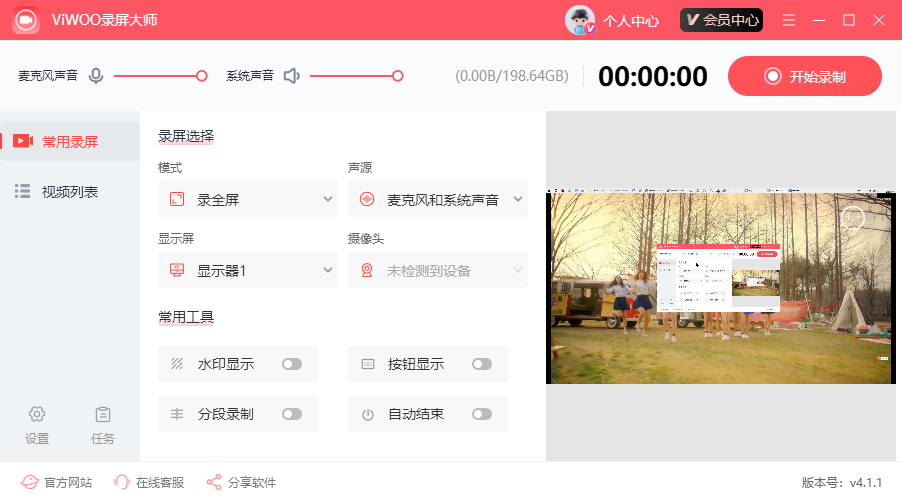The height and width of the screenshot is (502, 902).
Task: Click the 录屏选择 section heading
Action: [186, 136]
